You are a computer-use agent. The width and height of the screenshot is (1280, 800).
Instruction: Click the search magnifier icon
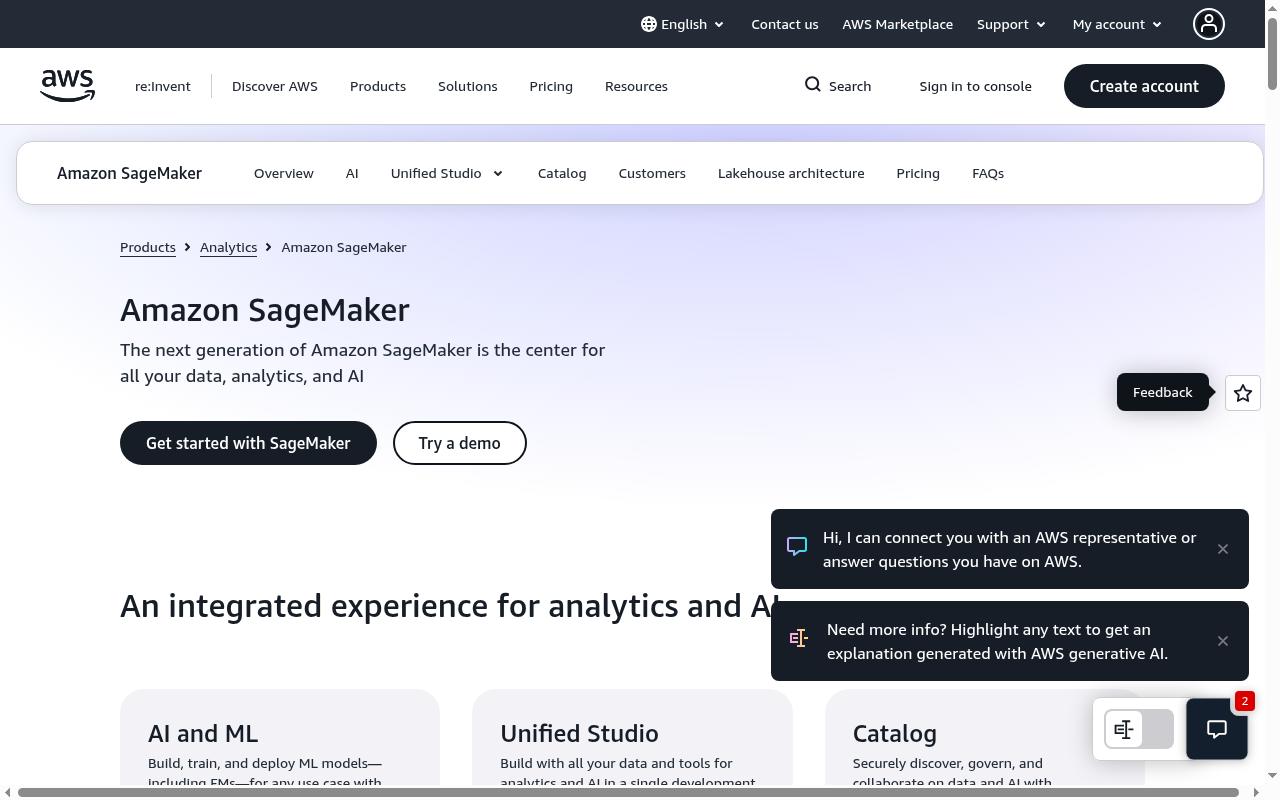pyautogui.click(x=813, y=85)
